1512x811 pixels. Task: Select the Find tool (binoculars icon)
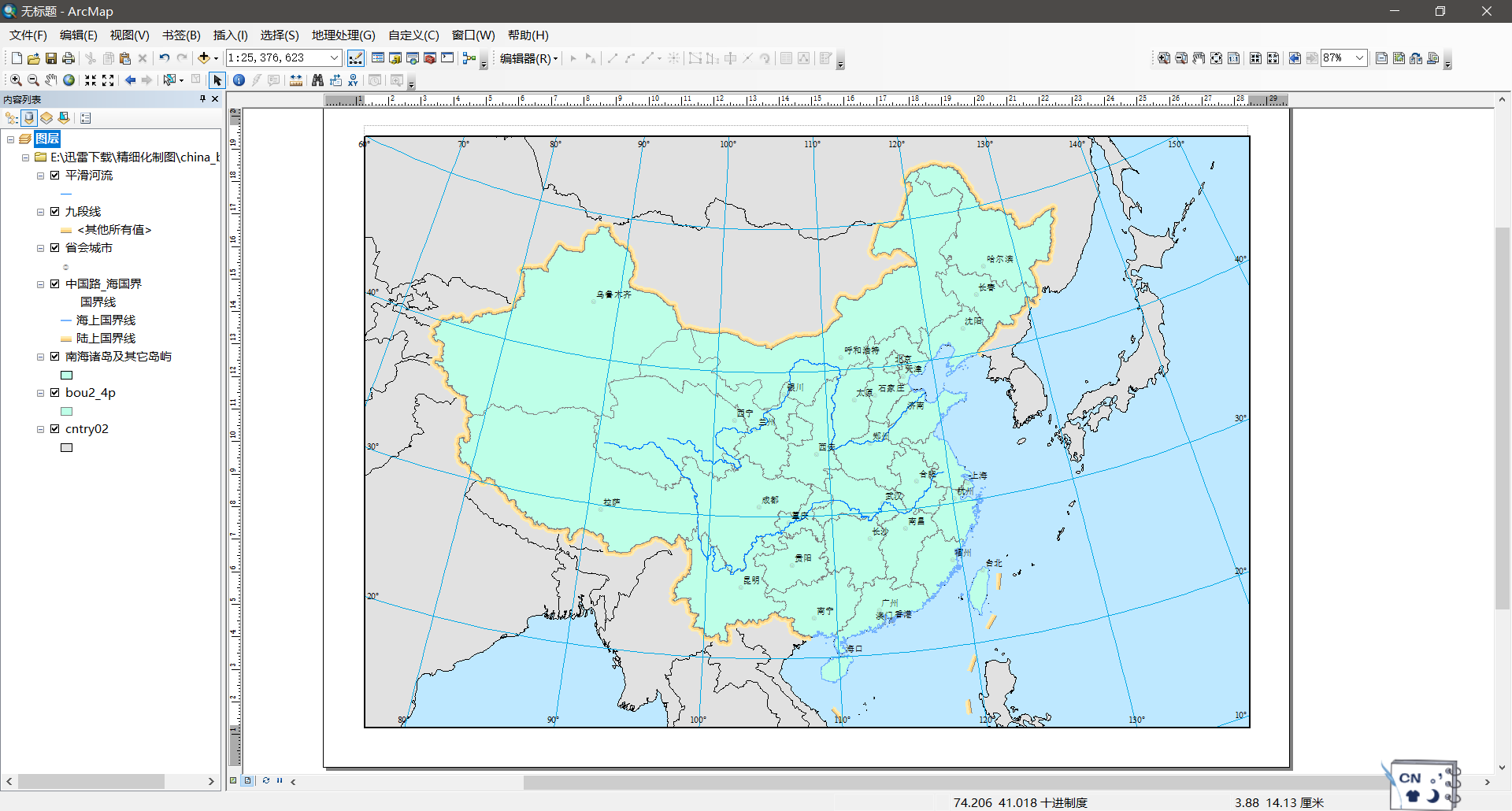pyautogui.click(x=317, y=80)
